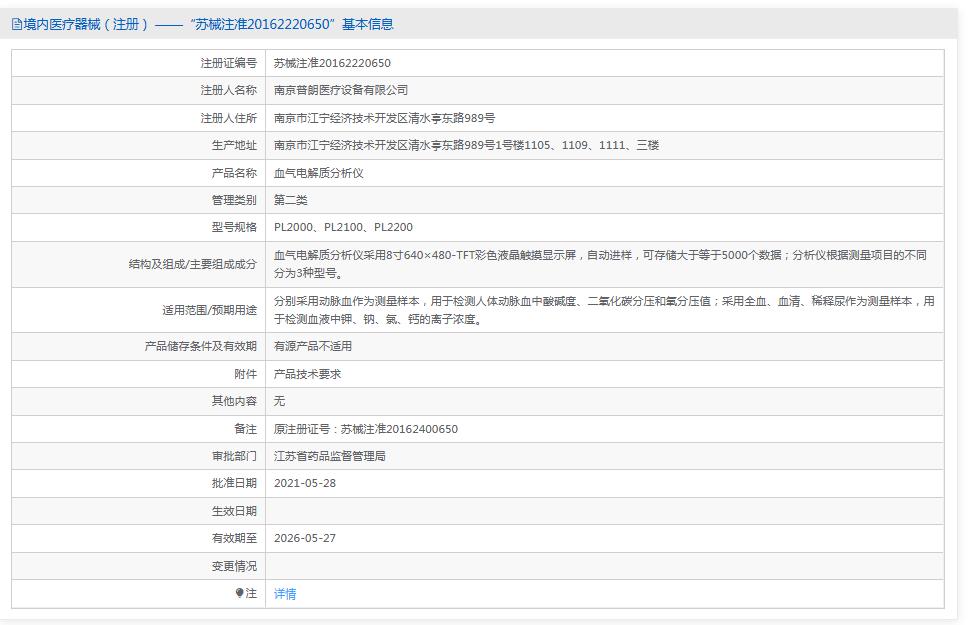Click the 注册人住所 label
Viewport: 975px width, 625px height.
[x=228, y=118]
